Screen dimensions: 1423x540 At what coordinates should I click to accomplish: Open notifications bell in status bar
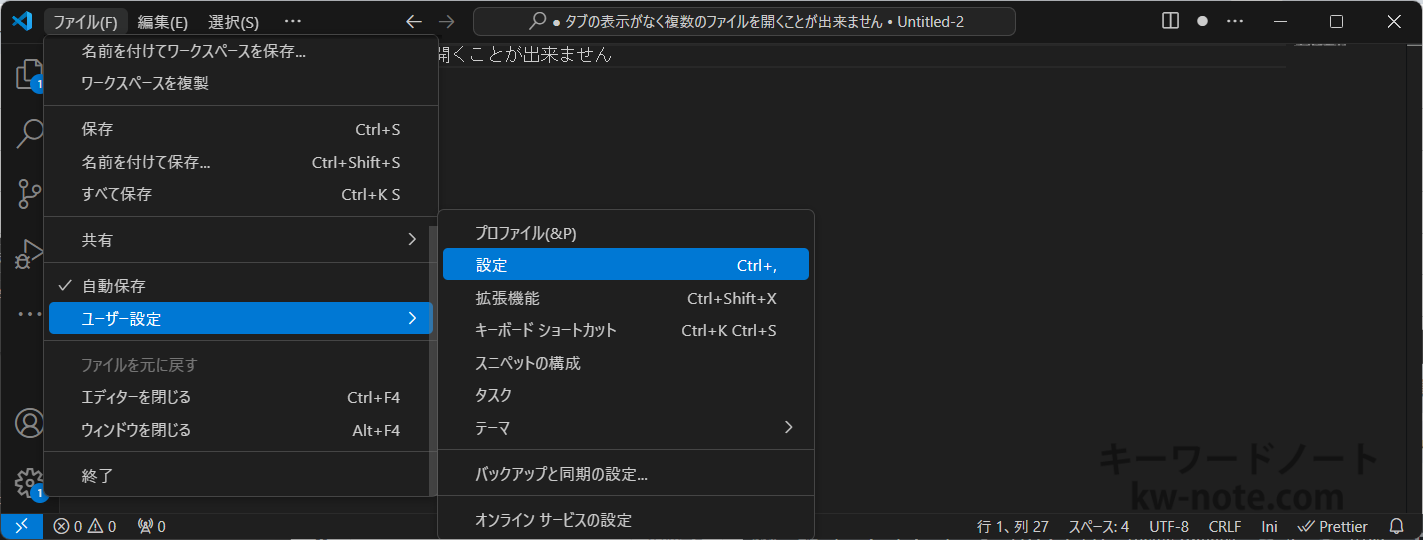click(x=1397, y=526)
